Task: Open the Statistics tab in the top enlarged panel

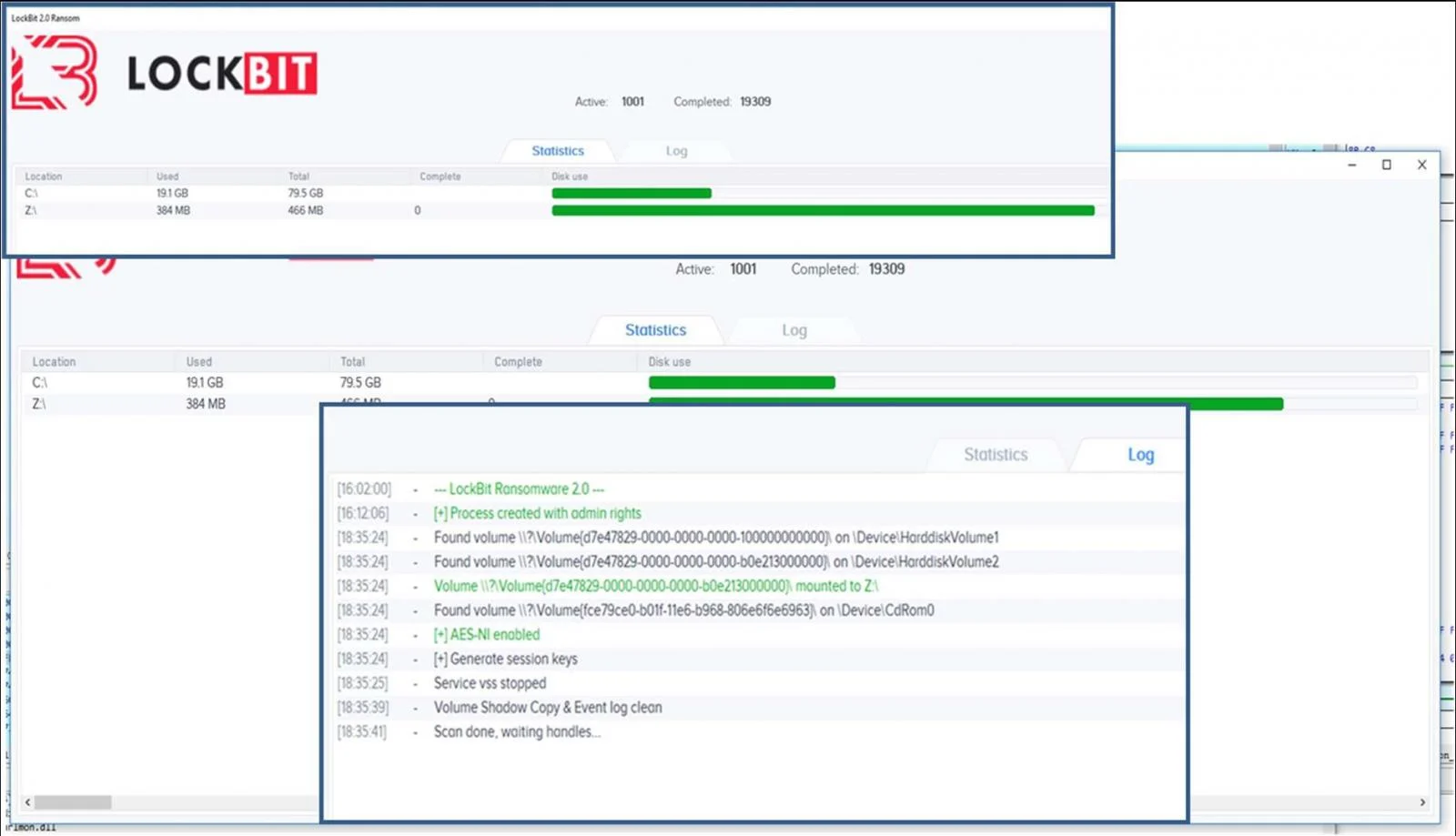Action: pos(558,151)
